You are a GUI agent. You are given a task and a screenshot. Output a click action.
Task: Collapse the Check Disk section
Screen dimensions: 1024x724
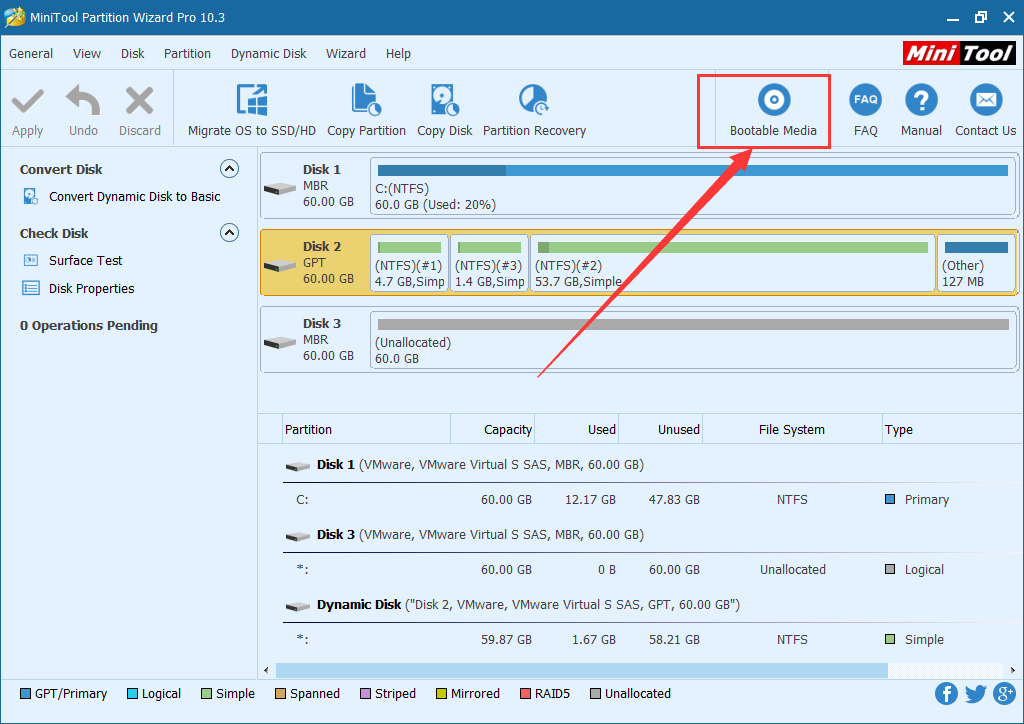[x=229, y=233]
